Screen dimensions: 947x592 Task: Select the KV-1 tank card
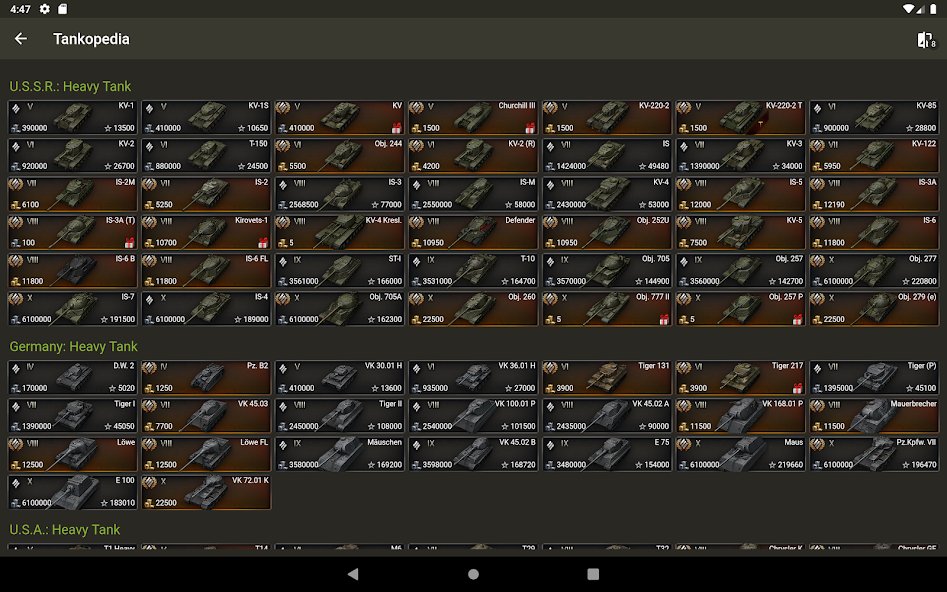point(72,116)
